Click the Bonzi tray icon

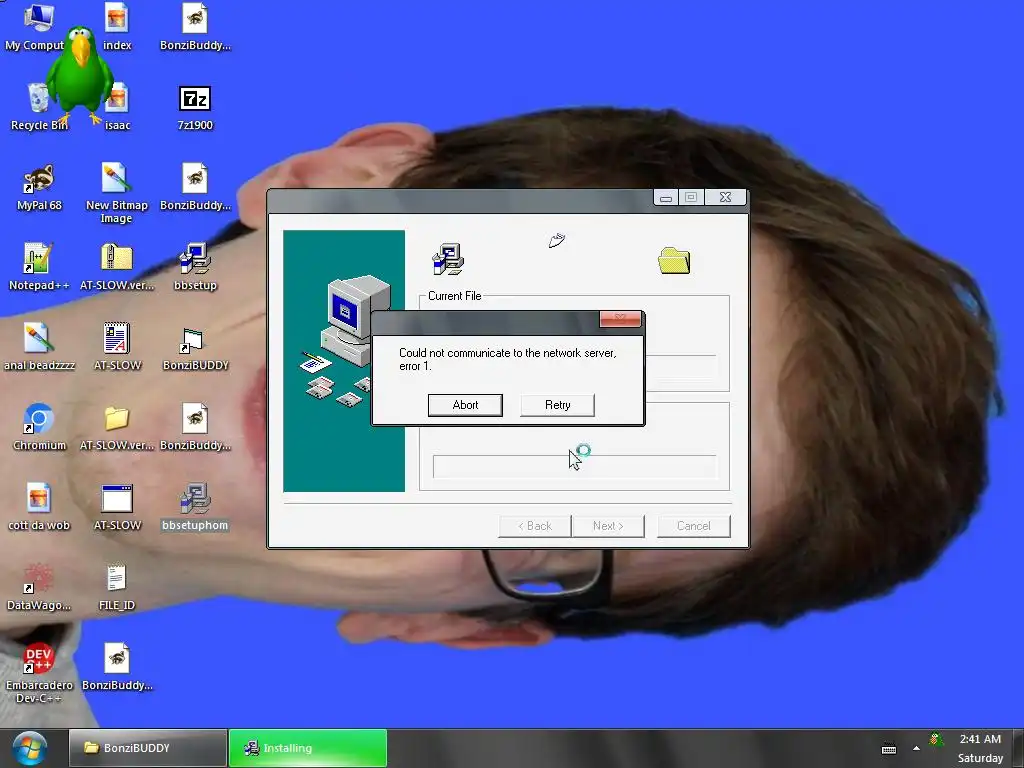pyautogui.click(x=936, y=739)
